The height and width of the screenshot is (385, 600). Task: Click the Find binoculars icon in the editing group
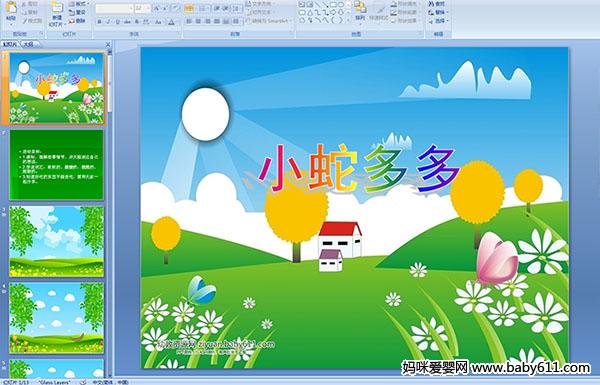[431, 4]
